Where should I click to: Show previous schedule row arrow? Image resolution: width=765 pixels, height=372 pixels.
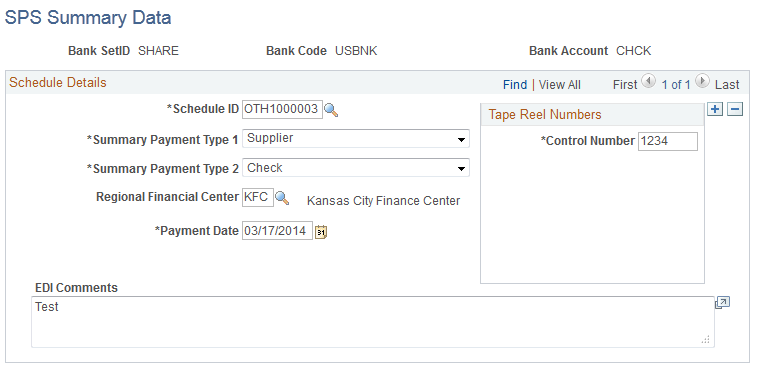[648, 82]
